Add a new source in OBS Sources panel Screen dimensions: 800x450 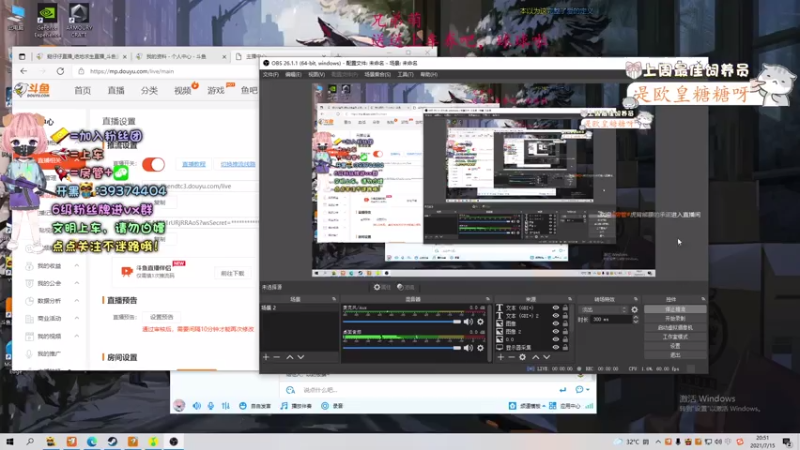click(x=501, y=357)
